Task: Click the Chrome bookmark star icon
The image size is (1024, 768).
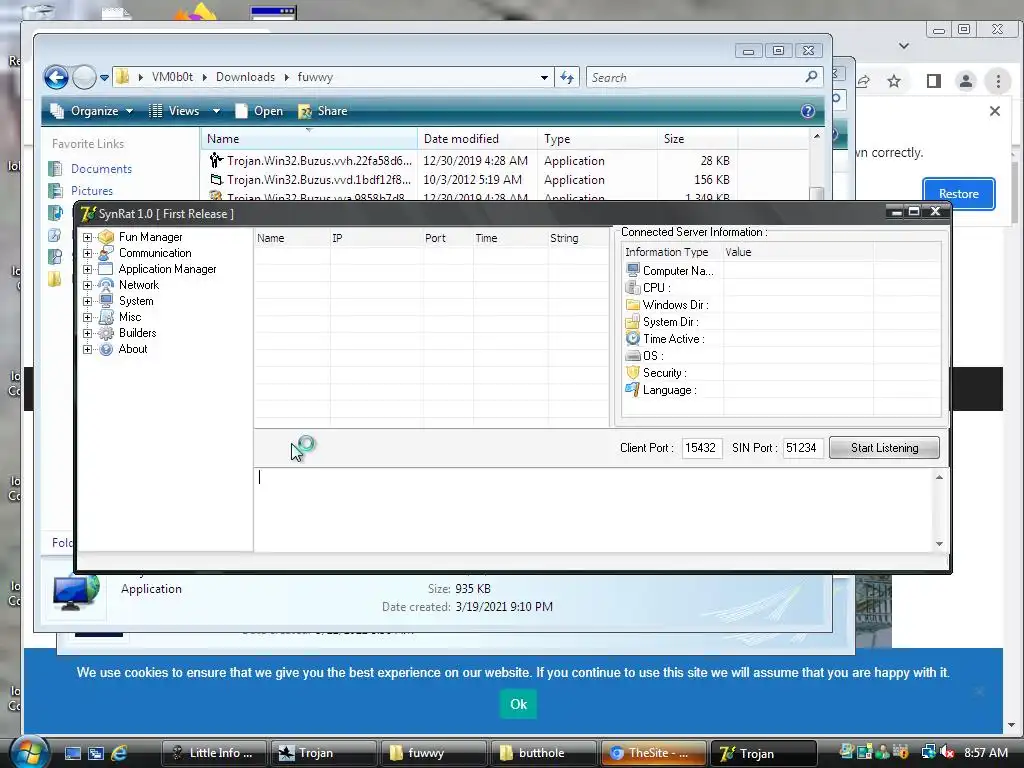Action: [894, 81]
